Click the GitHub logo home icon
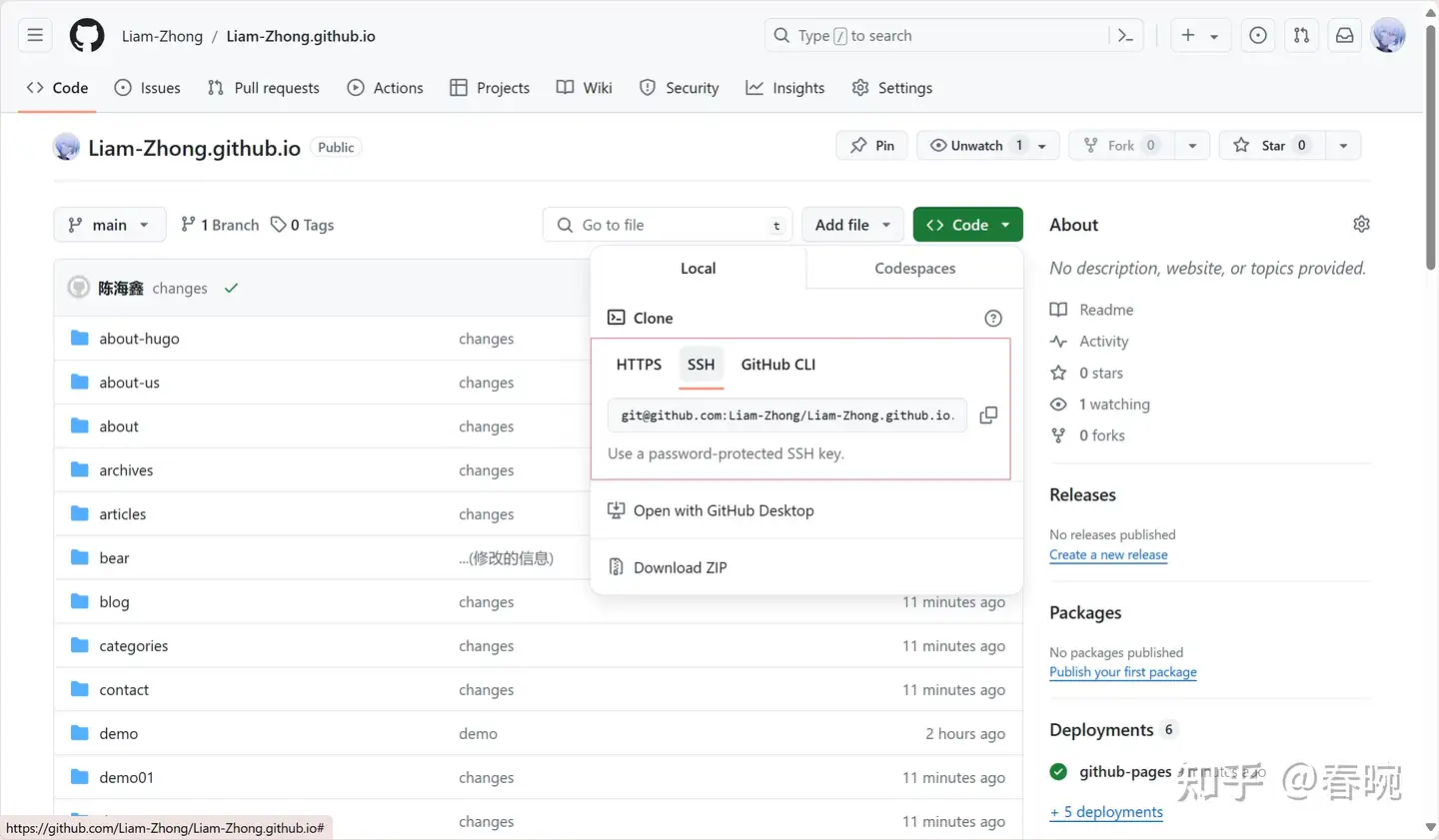The width and height of the screenshot is (1439, 840). [87, 36]
